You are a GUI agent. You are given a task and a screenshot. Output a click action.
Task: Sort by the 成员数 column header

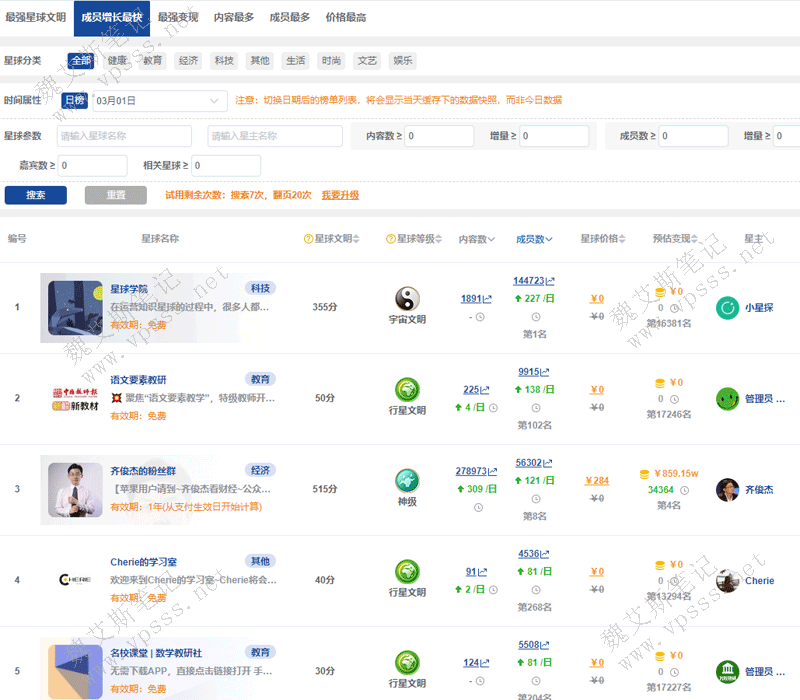(x=534, y=239)
